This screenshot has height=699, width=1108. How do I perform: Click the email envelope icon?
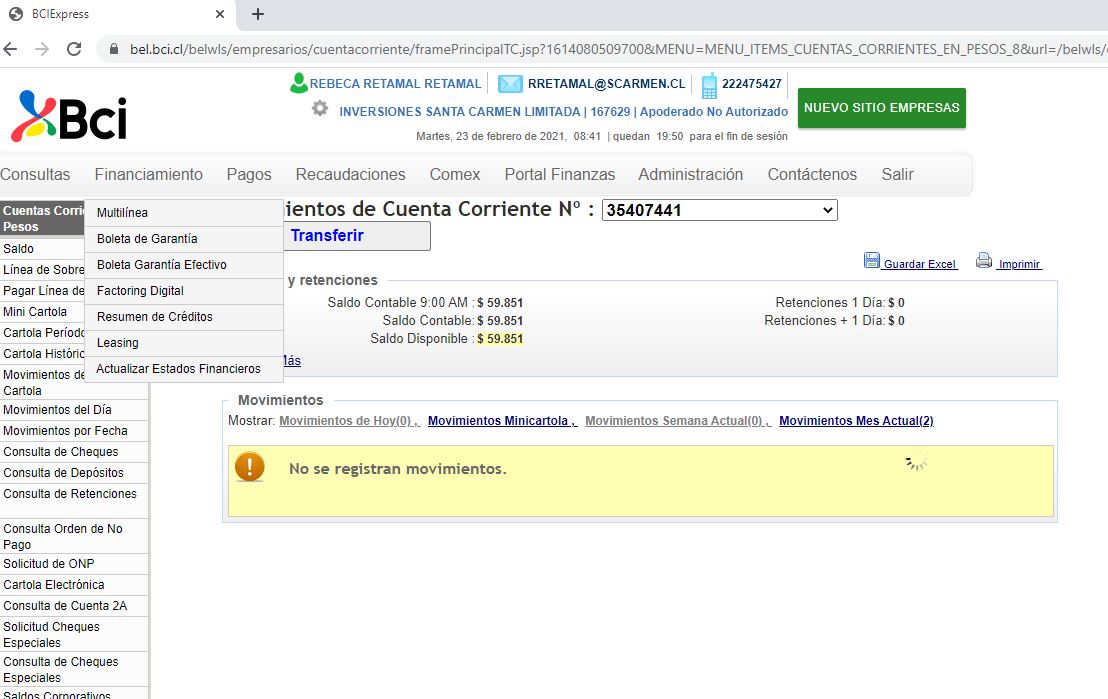coord(510,84)
